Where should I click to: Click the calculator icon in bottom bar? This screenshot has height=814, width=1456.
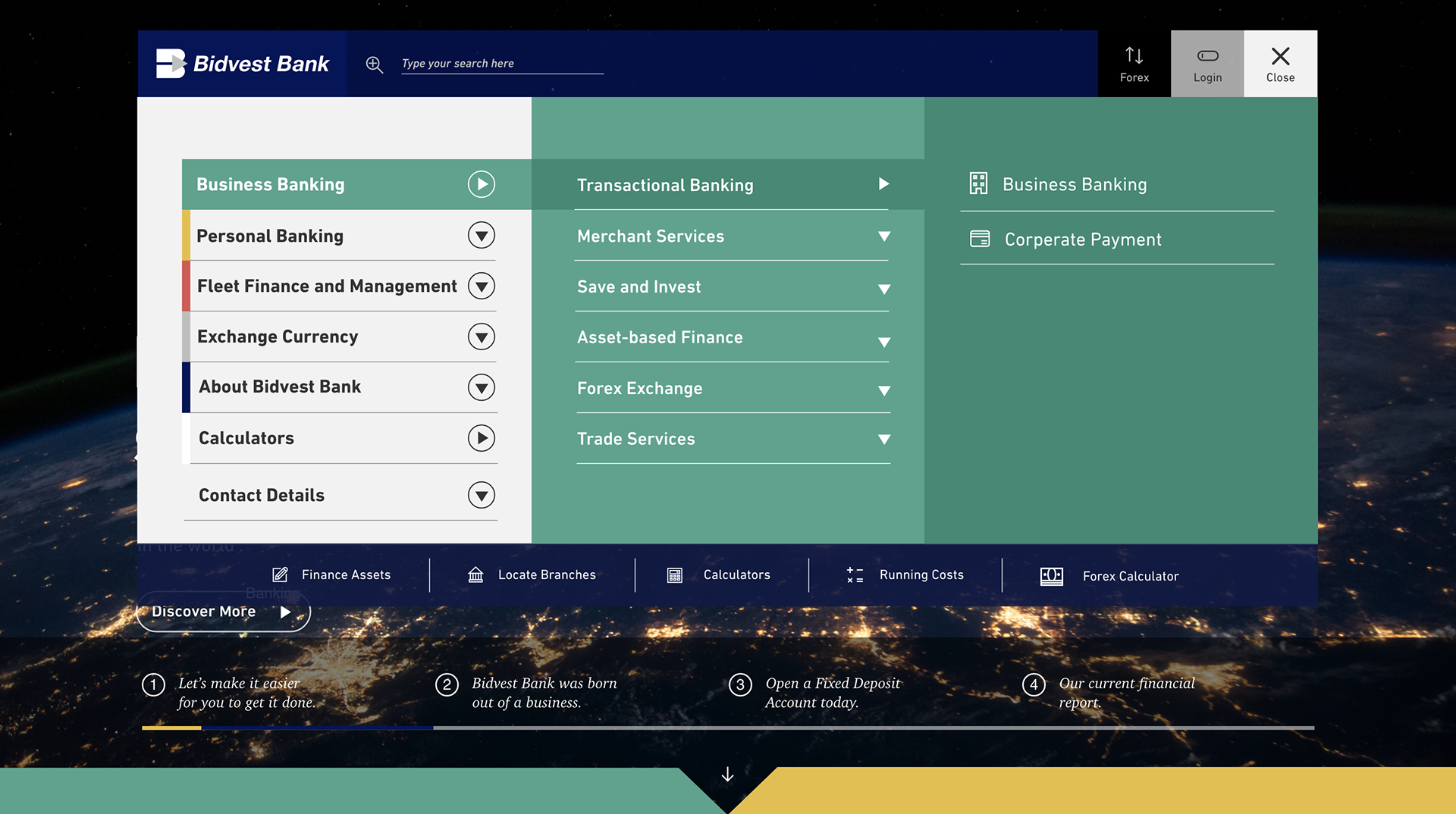tap(675, 575)
